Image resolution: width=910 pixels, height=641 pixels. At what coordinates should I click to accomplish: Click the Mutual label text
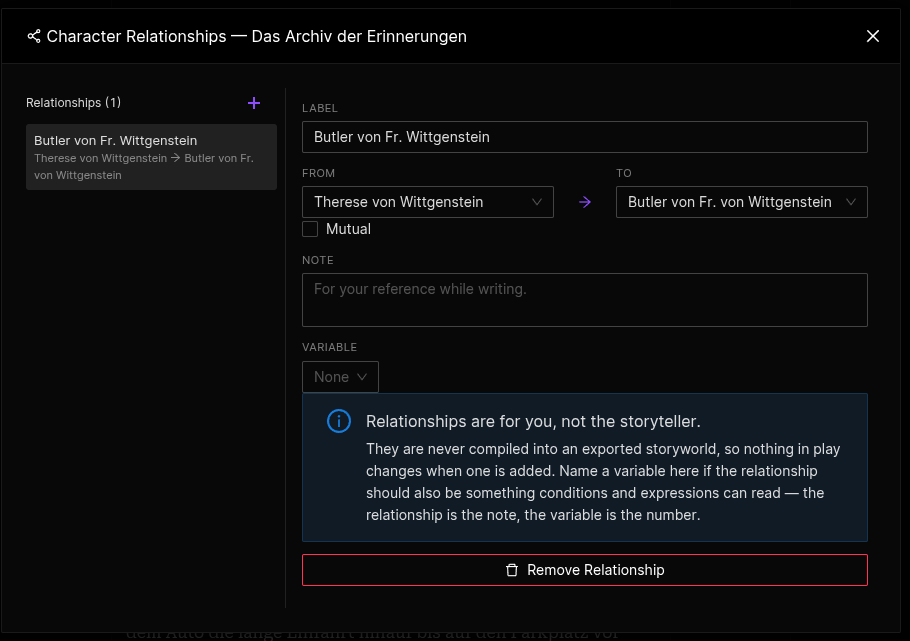click(348, 229)
